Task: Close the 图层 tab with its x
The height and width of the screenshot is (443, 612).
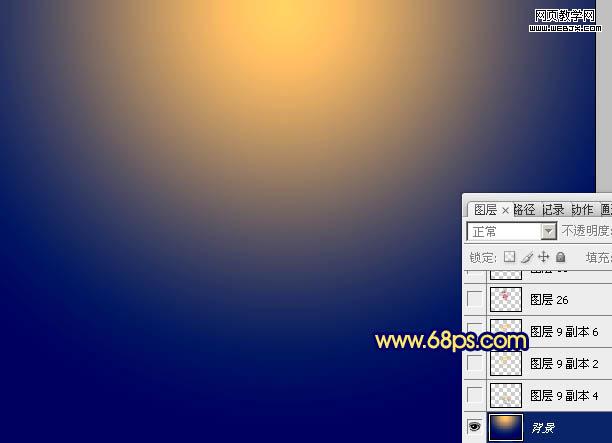Action: pos(505,210)
